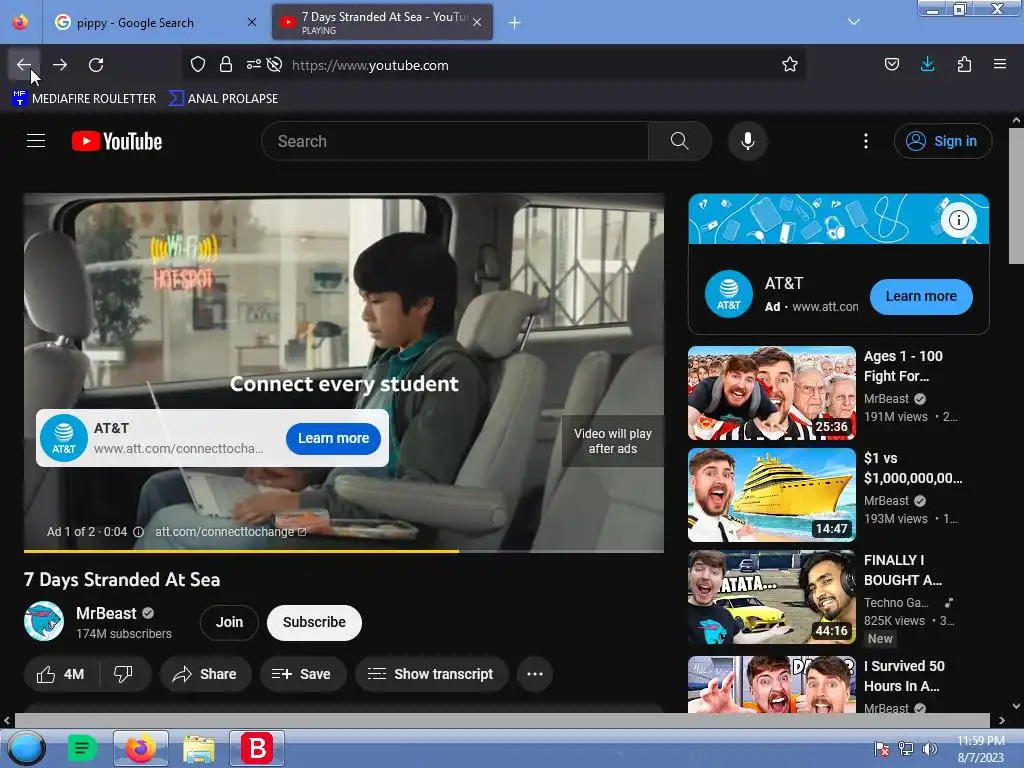Viewport: 1024px width, 768px height.
Task: Show the video transcript
Action: point(431,674)
